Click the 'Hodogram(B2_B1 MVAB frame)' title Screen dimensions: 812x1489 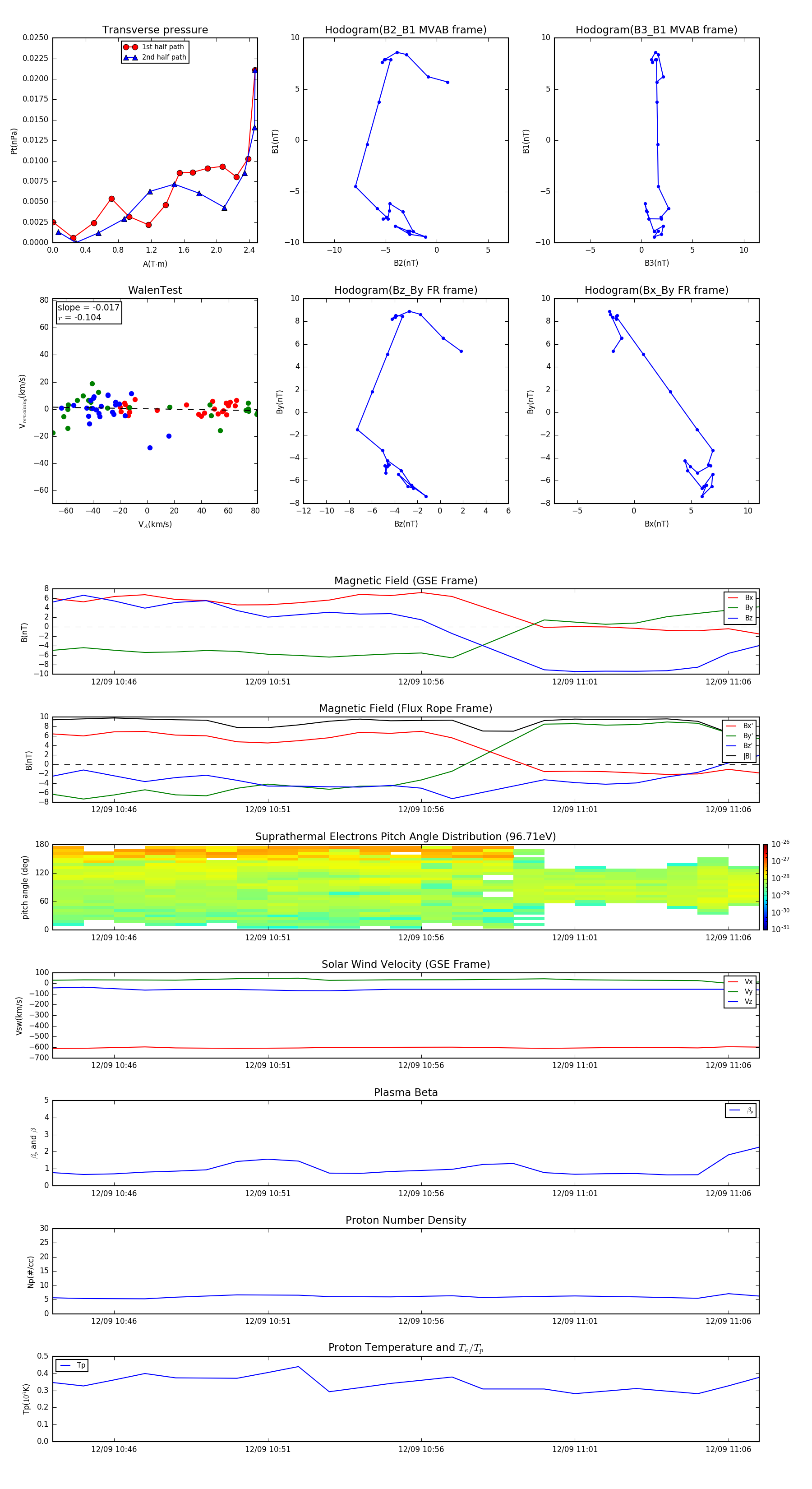406,29
